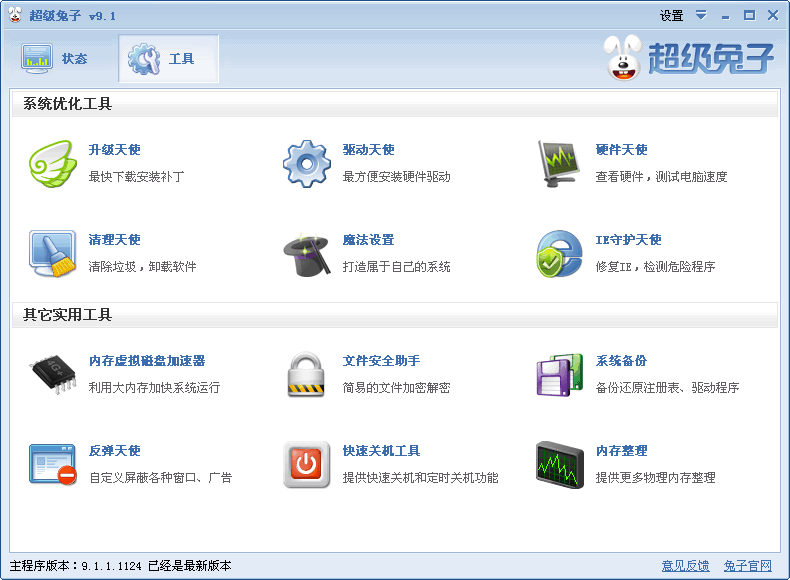Launch the 驱动天使 blue gear icon
This screenshot has height=580, width=790.
click(307, 164)
